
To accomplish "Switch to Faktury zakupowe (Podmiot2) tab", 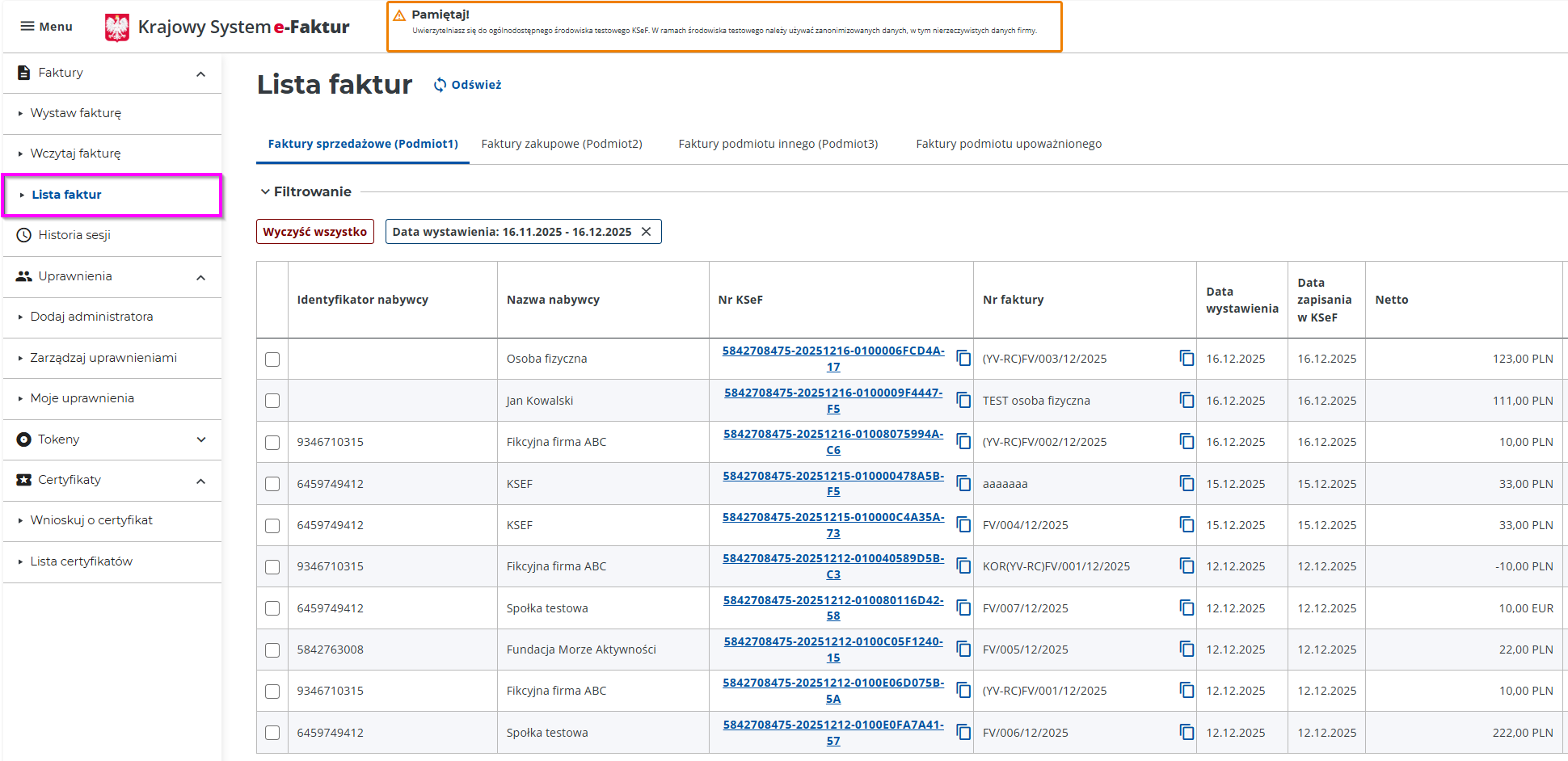I will 562,144.
